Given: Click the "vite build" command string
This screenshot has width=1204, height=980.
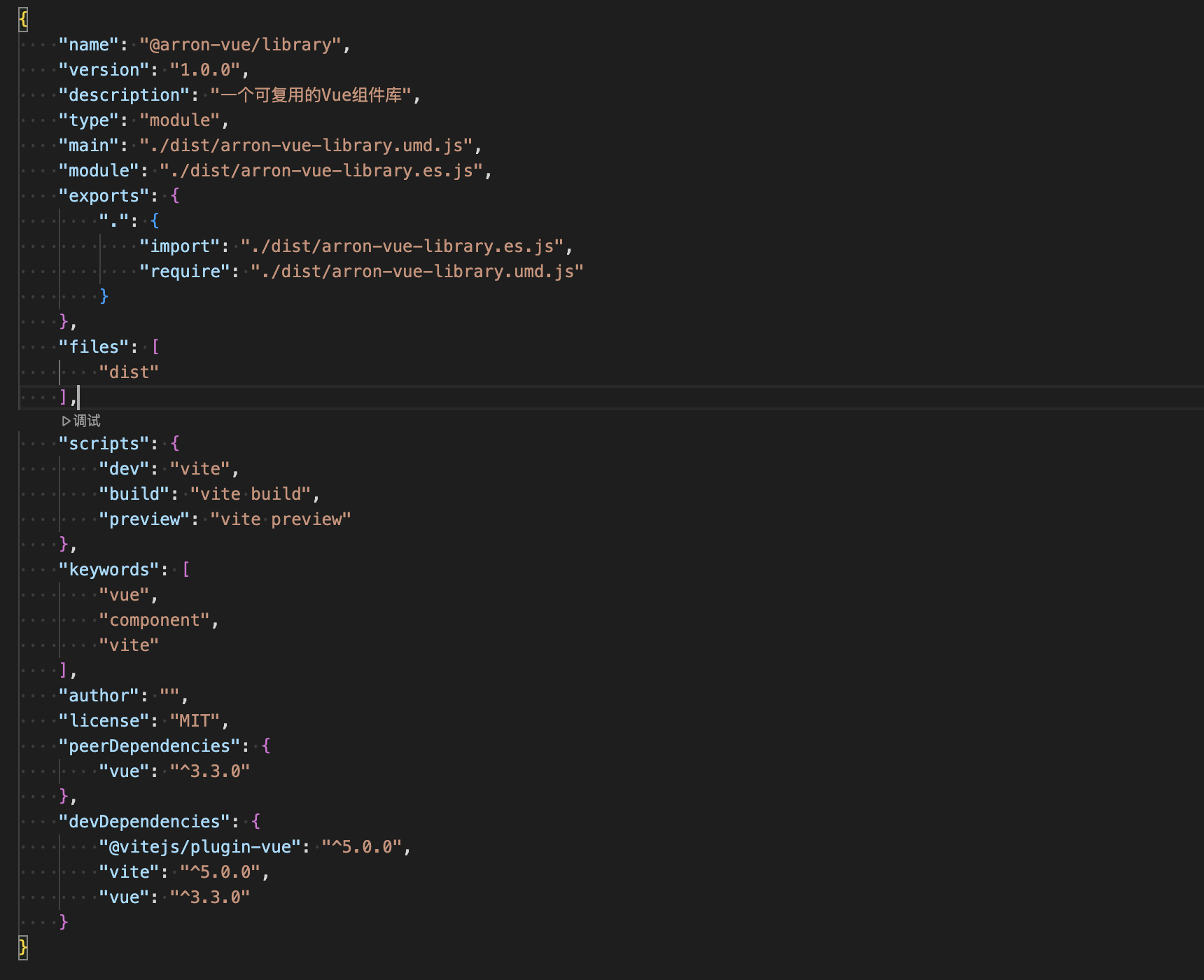Looking at the screenshot, I should point(251,494).
